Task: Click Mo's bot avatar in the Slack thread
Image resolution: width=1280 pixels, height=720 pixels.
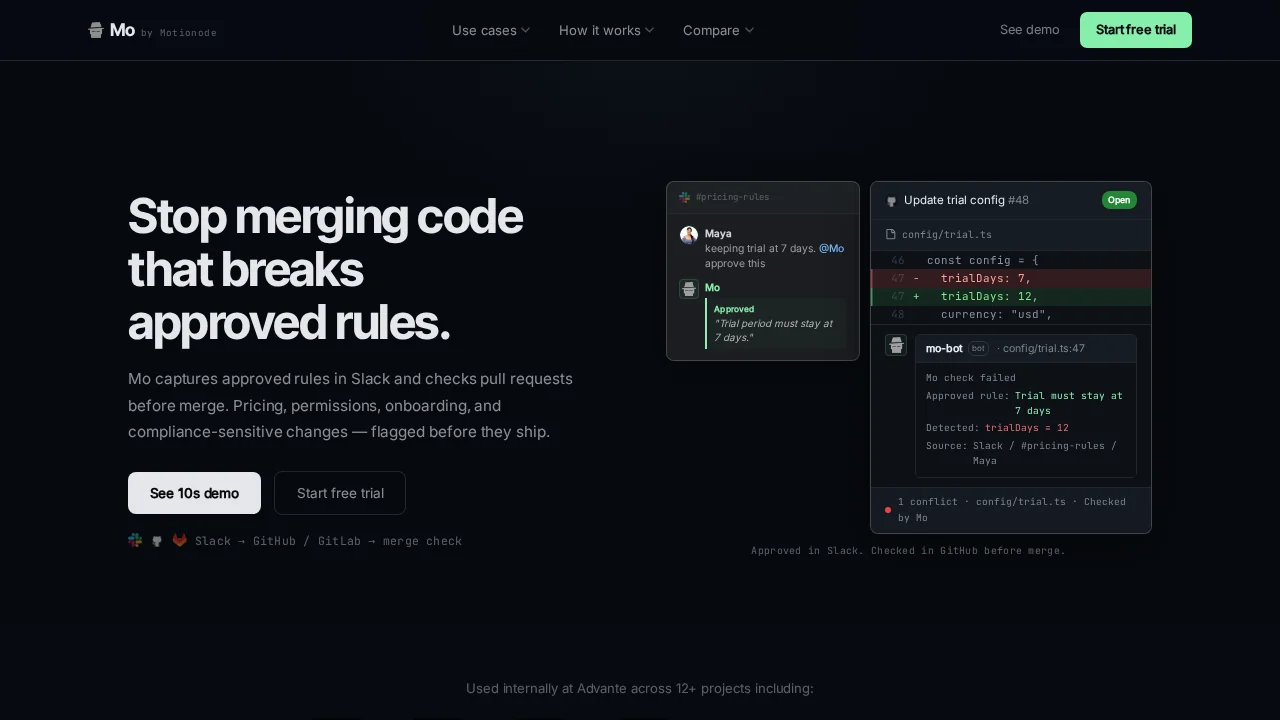Action: tap(689, 288)
